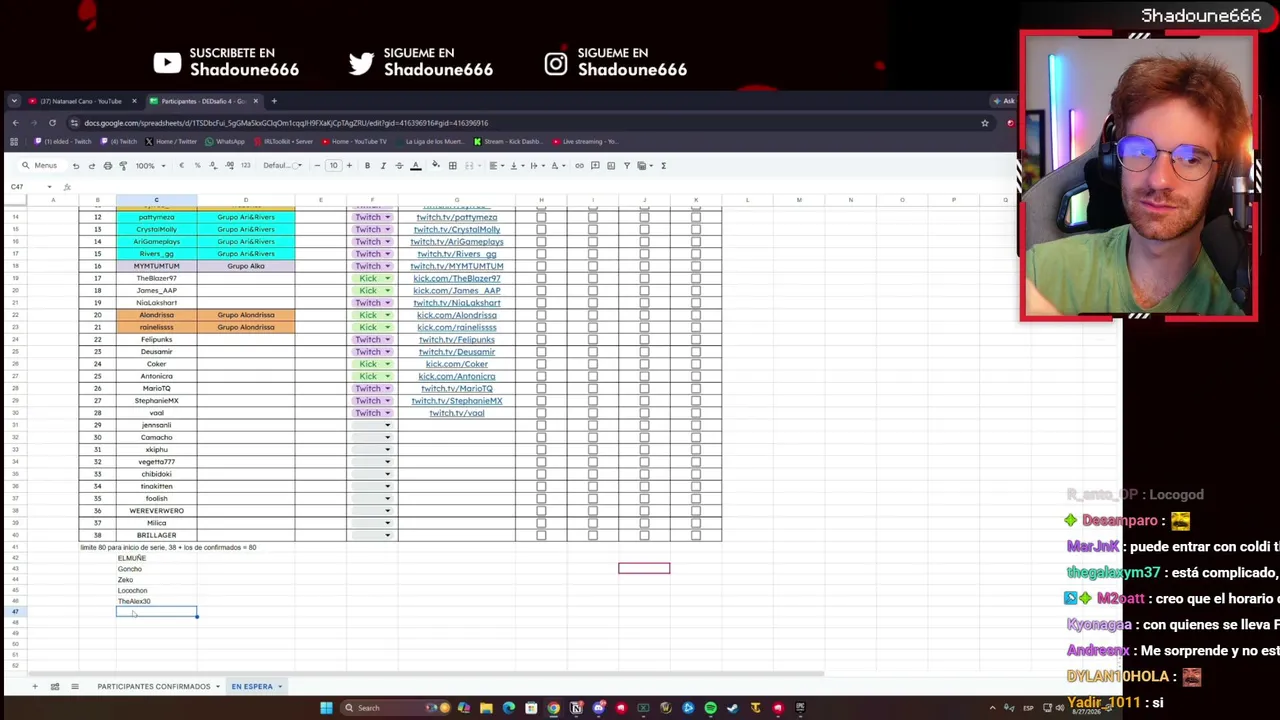Toggle strikethrough formatting
Viewport: 1280px width, 720px height.
pyautogui.click(x=399, y=166)
